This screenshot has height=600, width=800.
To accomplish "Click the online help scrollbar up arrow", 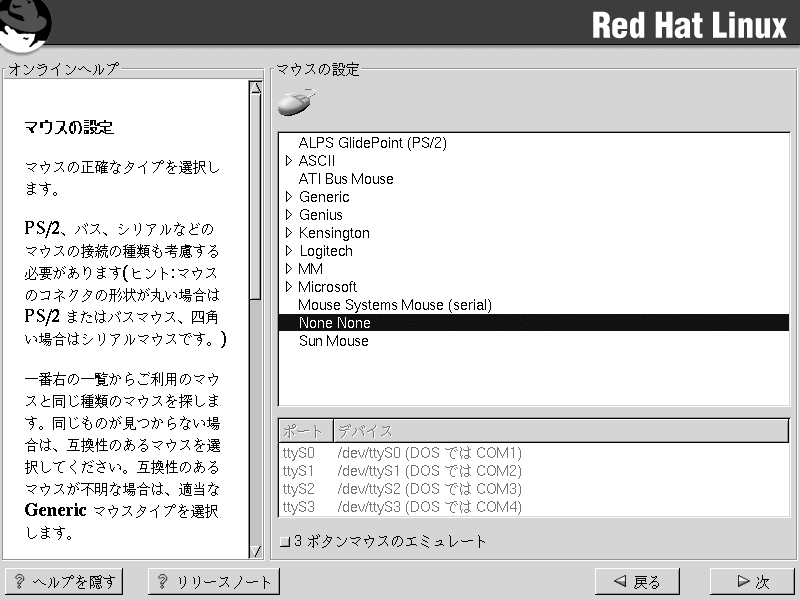I will click(x=255, y=87).
